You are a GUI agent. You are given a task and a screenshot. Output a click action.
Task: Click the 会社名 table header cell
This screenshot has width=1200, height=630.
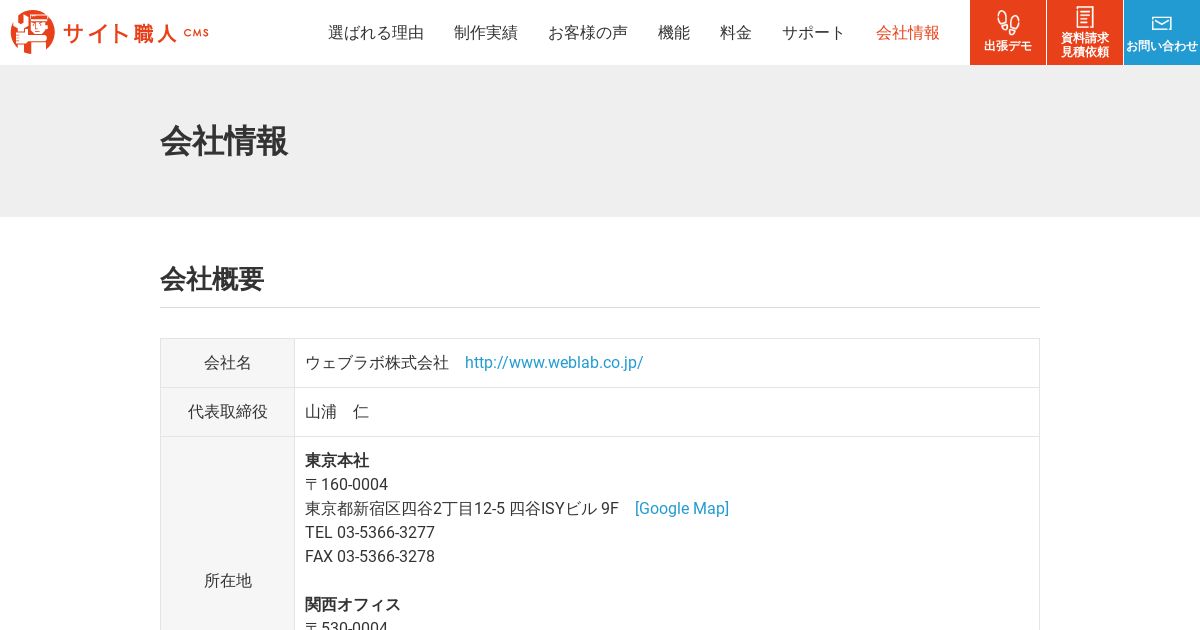(228, 363)
